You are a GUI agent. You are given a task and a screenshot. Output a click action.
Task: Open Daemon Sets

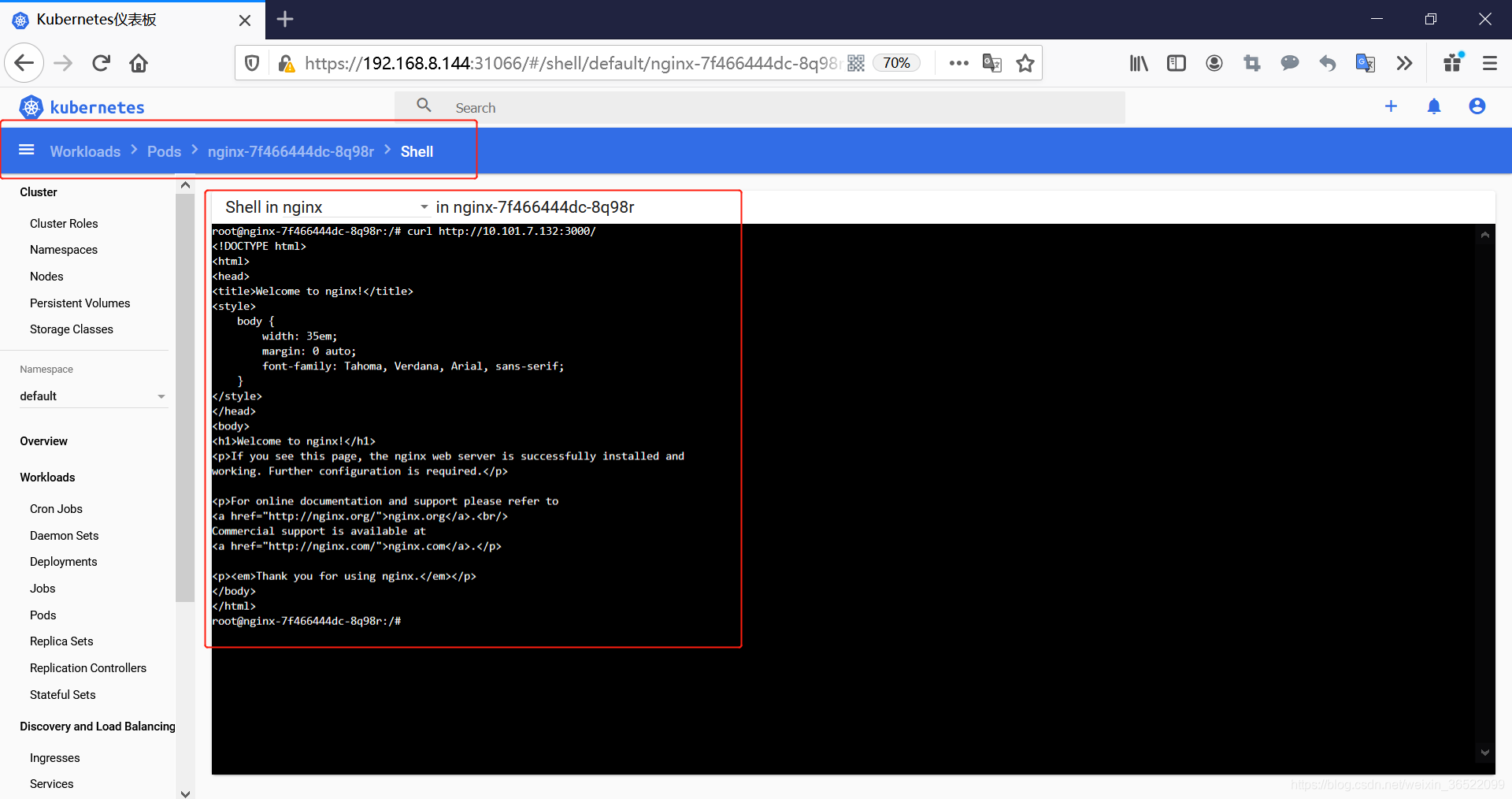tap(64, 536)
